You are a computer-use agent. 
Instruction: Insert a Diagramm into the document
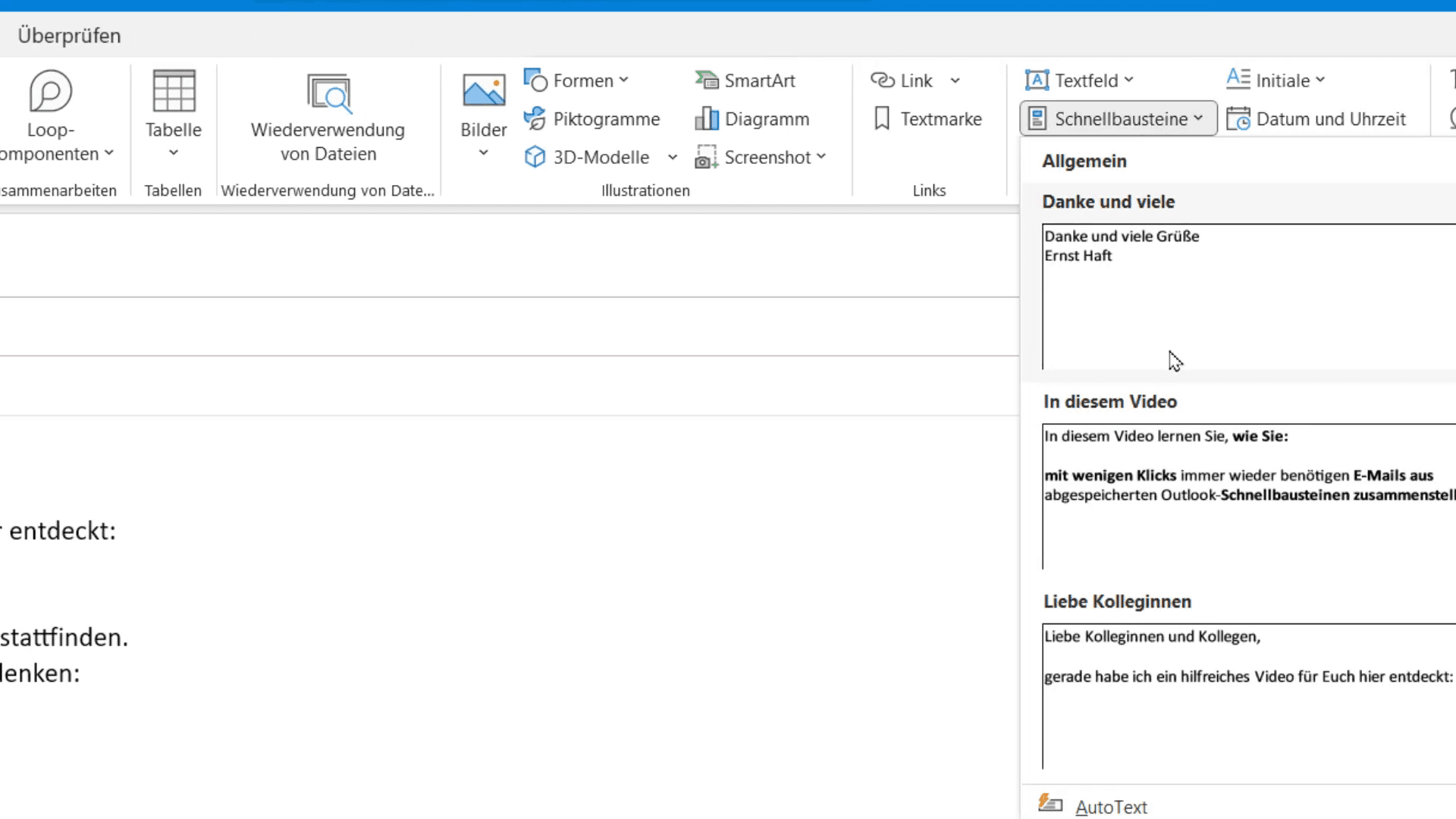point(752,118)
